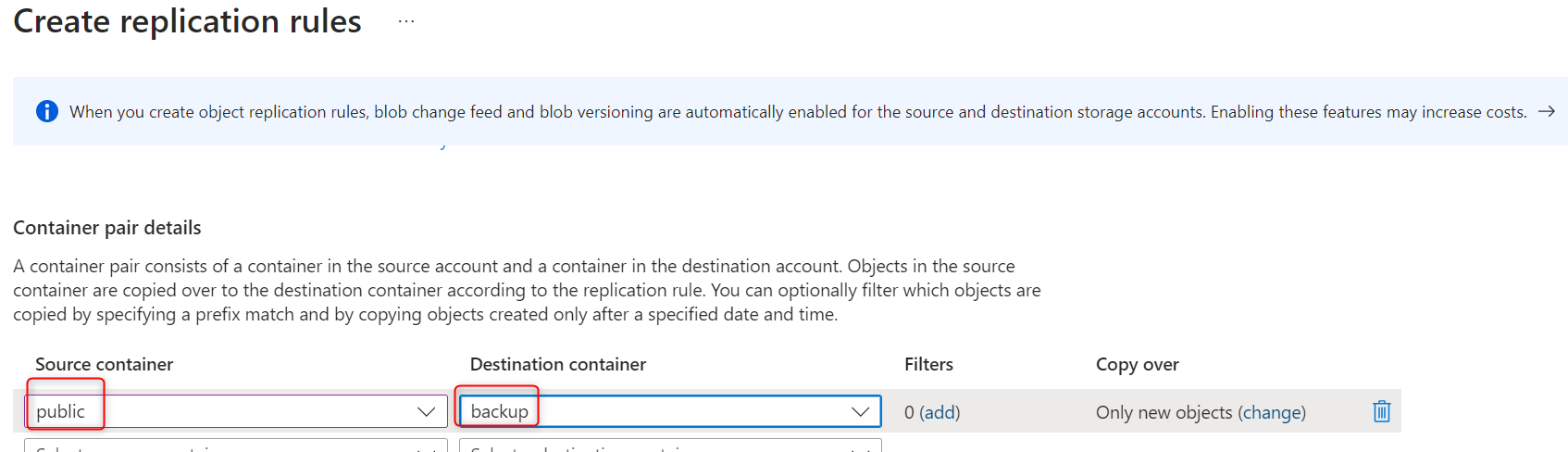Click the Create replication rules page title
This screenshot has height=452, width=1568.
[x=187, y=21]
